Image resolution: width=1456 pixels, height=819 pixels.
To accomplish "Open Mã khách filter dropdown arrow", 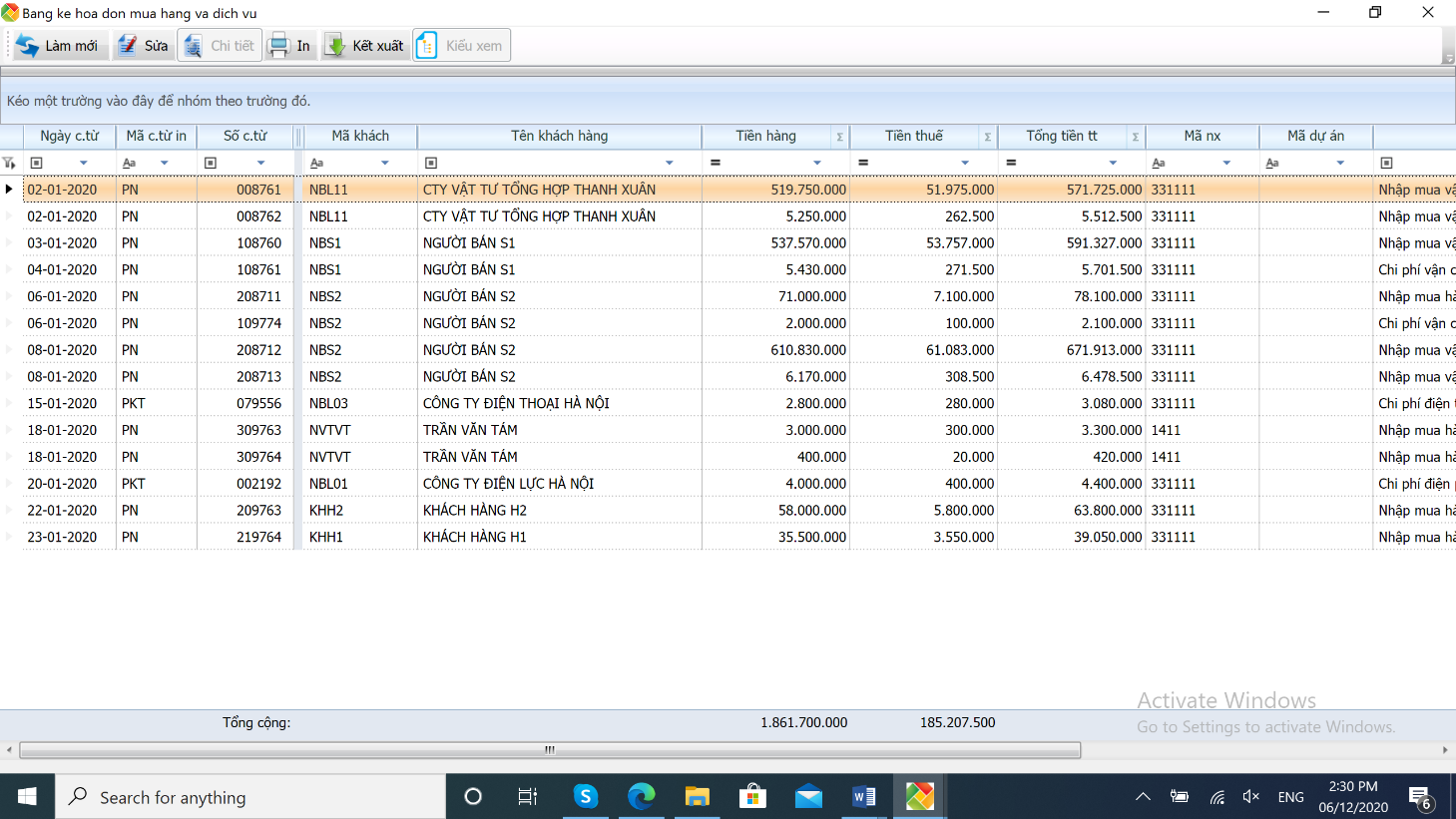I will click(385, 163).
